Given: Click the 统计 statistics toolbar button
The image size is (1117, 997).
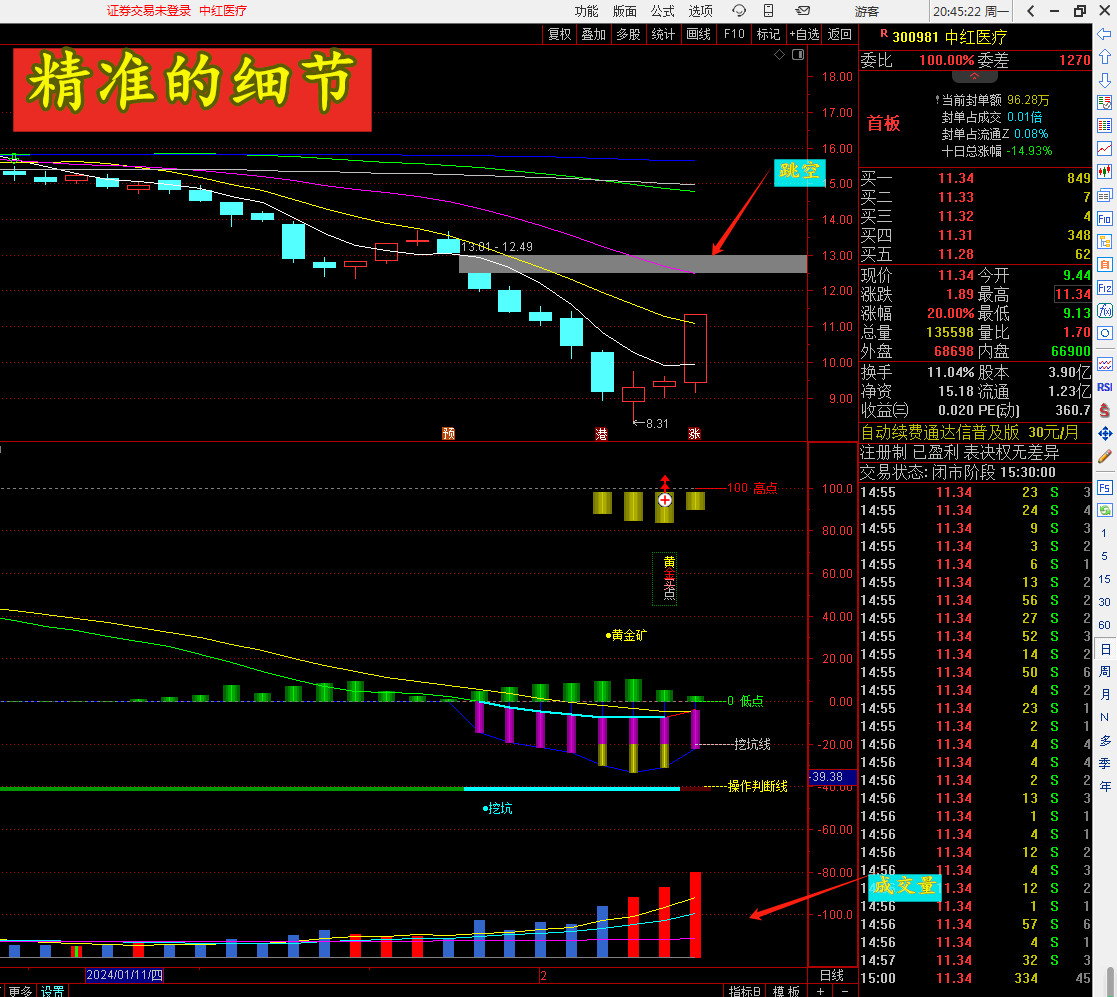Looking at the screenshot, I should click(x=663, y=34).
